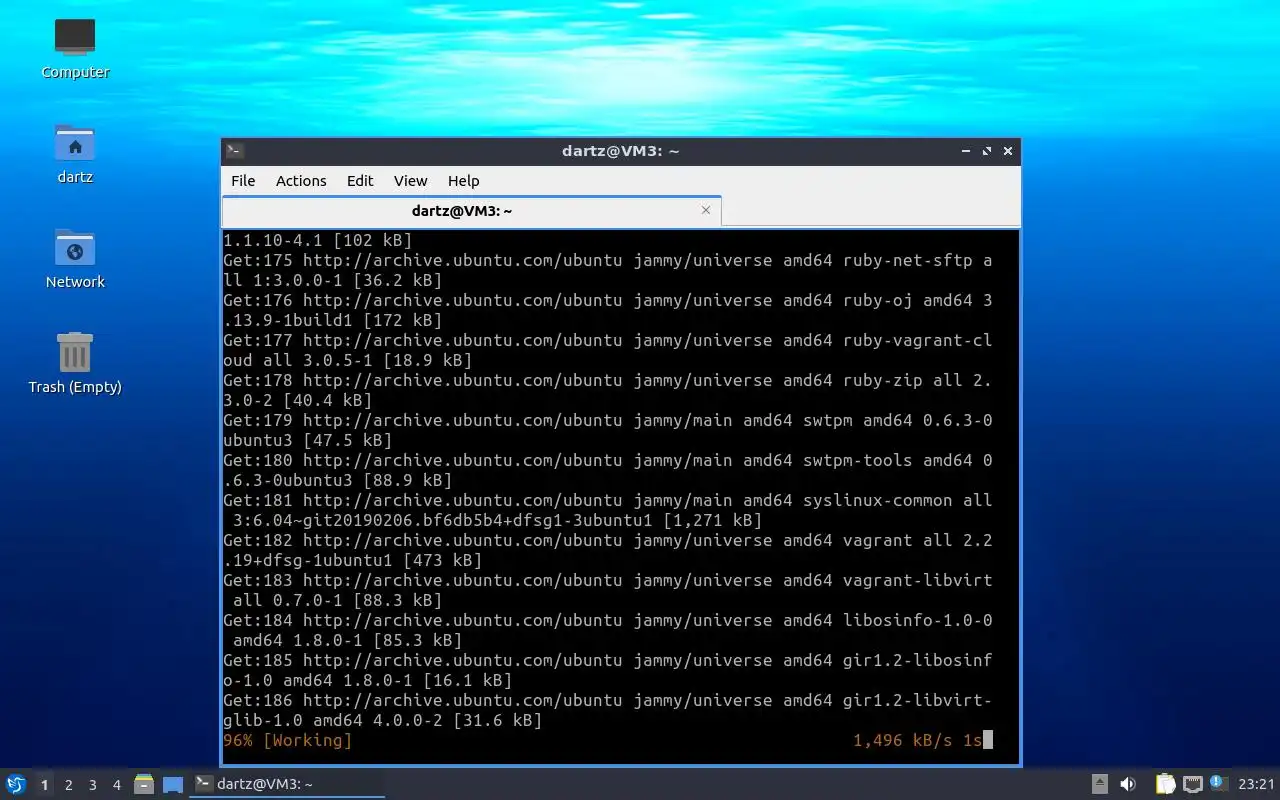Select the Trash (Empty) desktop icon

[x=75, y=363]
